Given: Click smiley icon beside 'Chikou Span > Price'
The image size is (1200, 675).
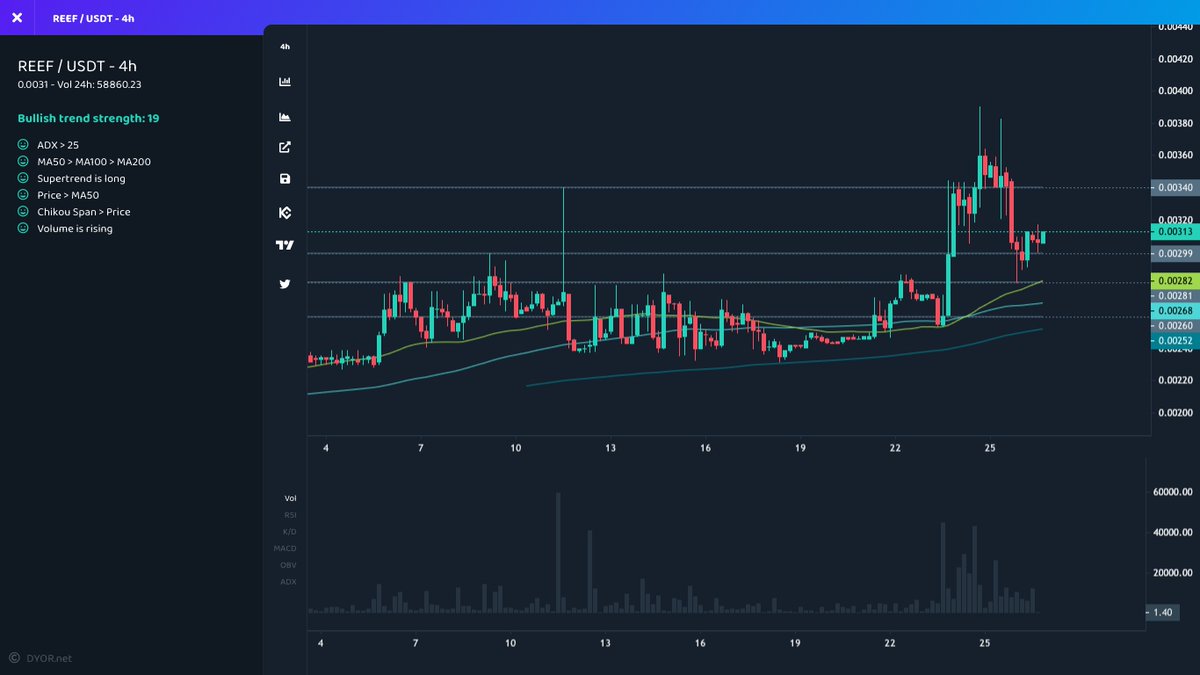Looking at the screenshot, I should click(23, 212).
